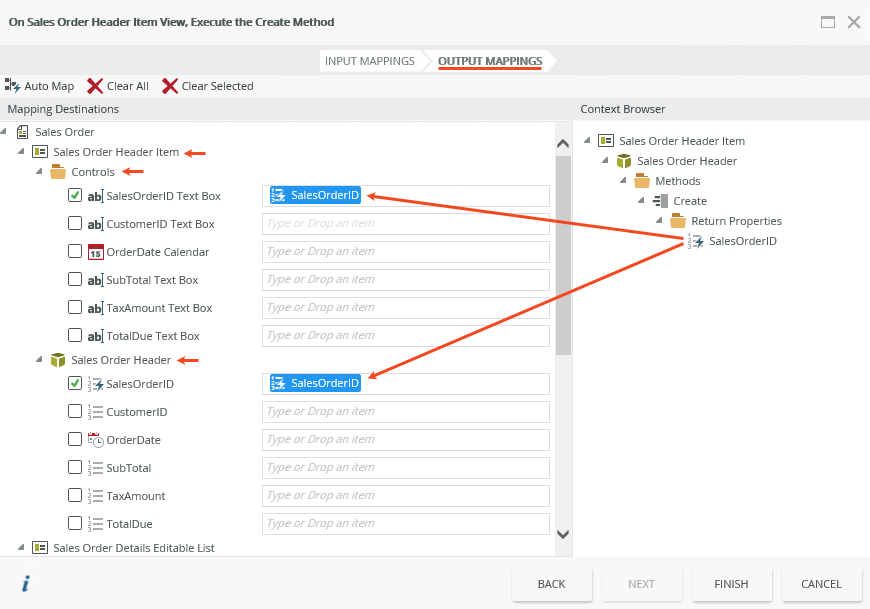Collapse the Return Properties folder
Image resolution: width=870 pixels, height=609 pixels.
(x=659, y=221)
